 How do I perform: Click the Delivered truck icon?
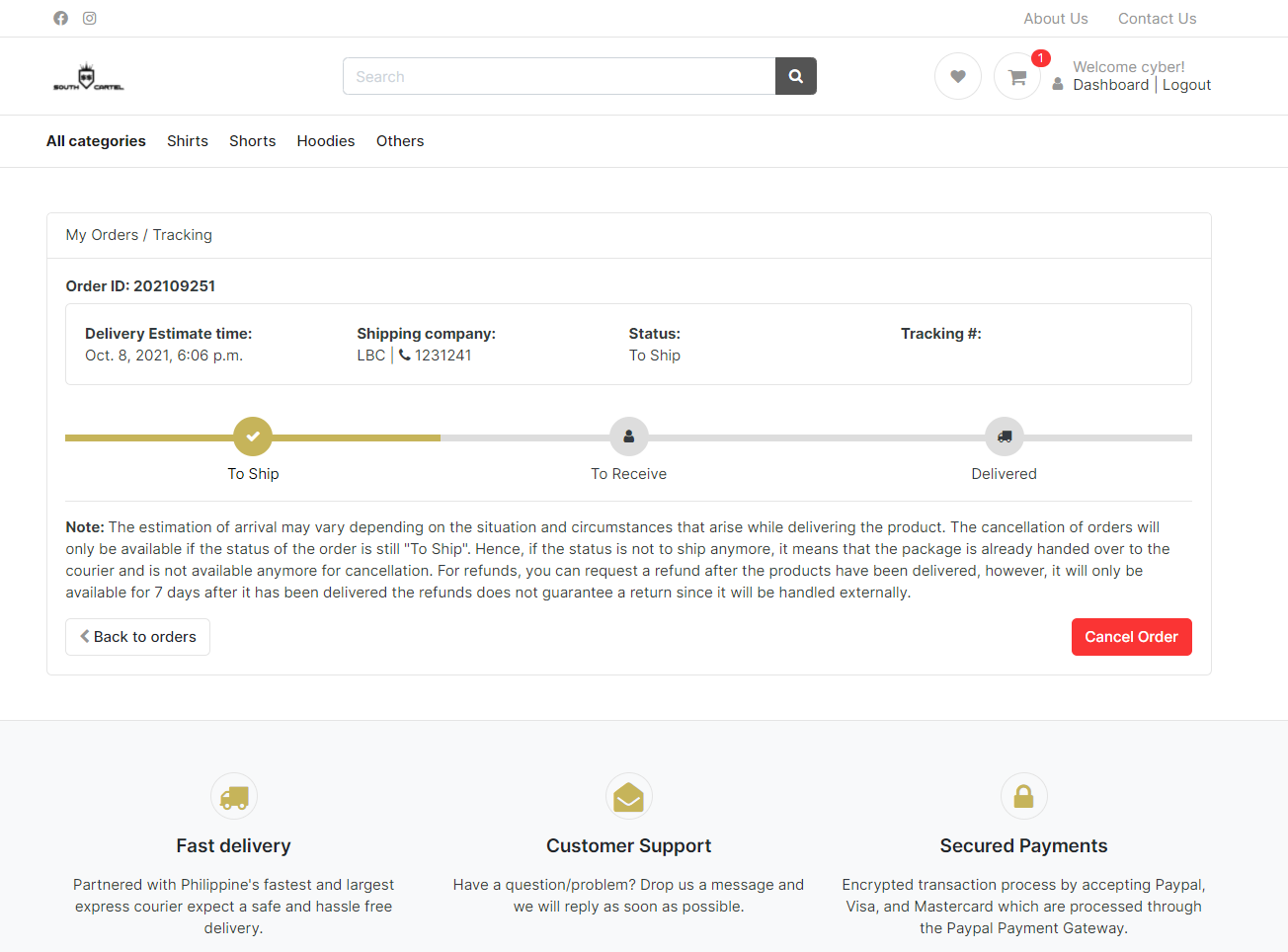(x=1004, y=436)
